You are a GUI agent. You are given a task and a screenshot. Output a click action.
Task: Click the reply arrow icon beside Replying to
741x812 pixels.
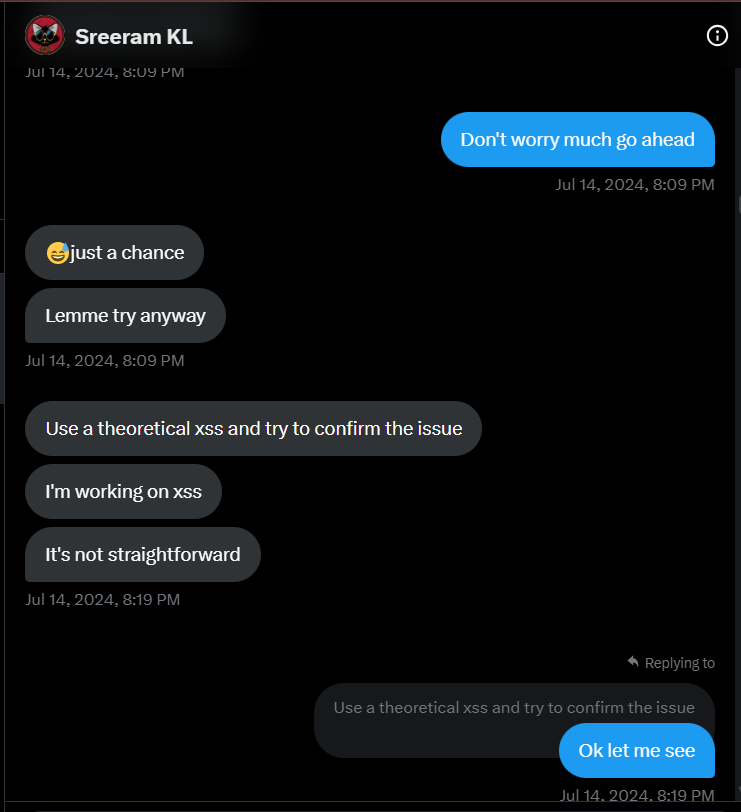(633, 661)
